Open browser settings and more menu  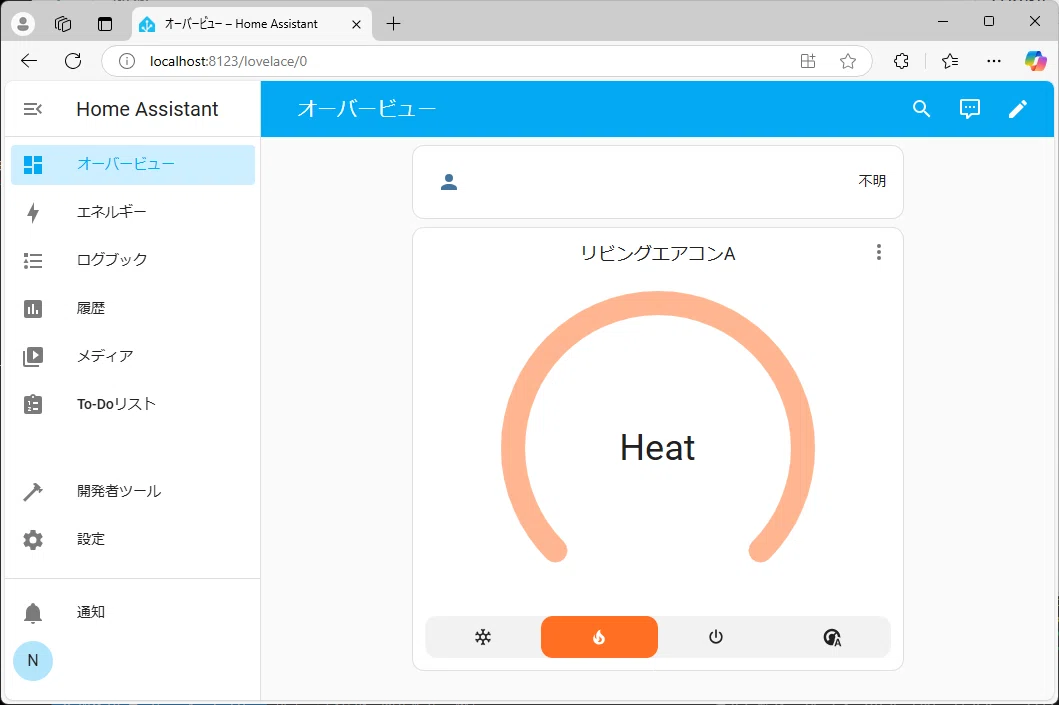coord(993,61)
